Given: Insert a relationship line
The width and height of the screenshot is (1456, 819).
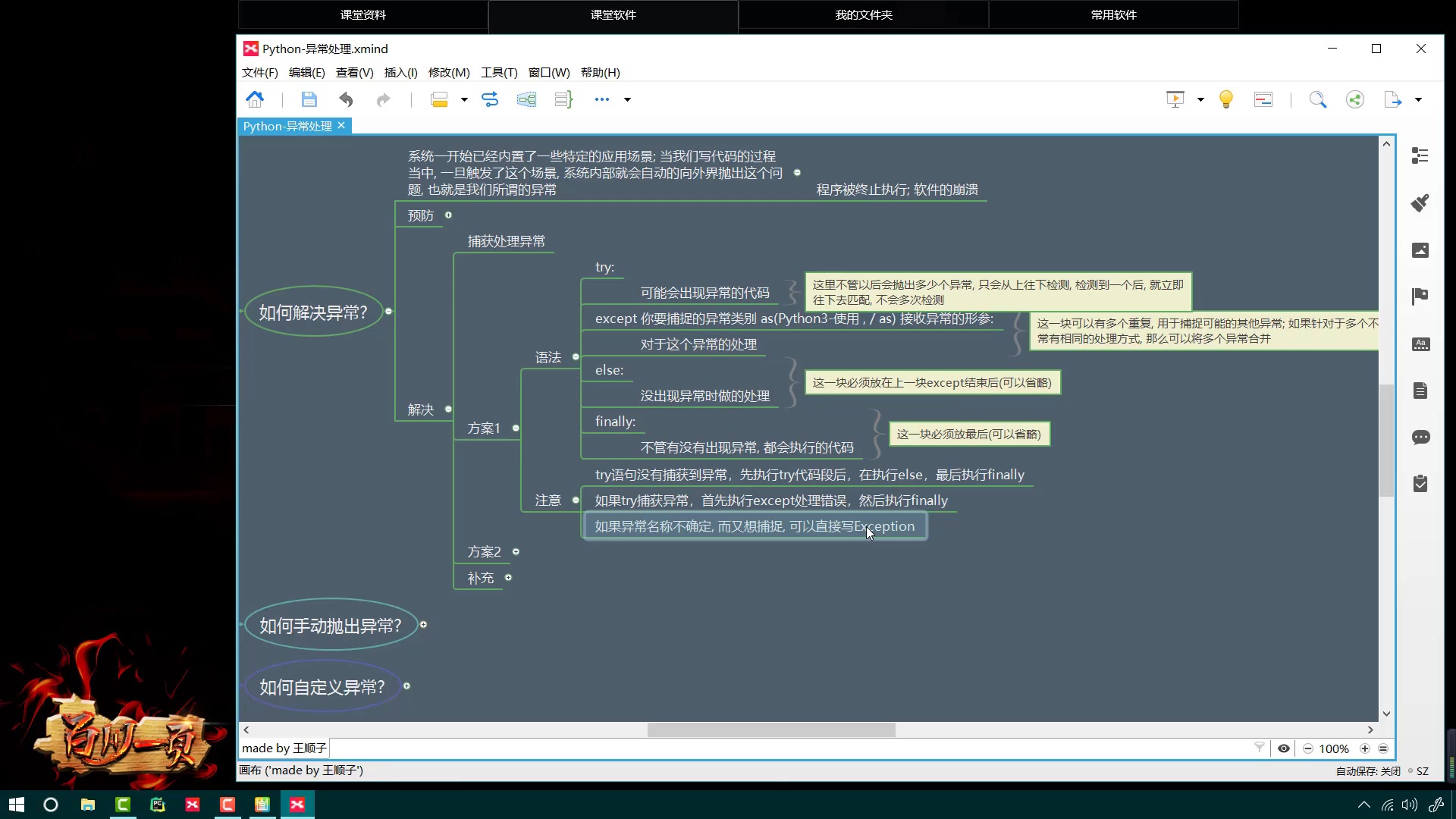Looking at the screenshot, I should [490, 99].
